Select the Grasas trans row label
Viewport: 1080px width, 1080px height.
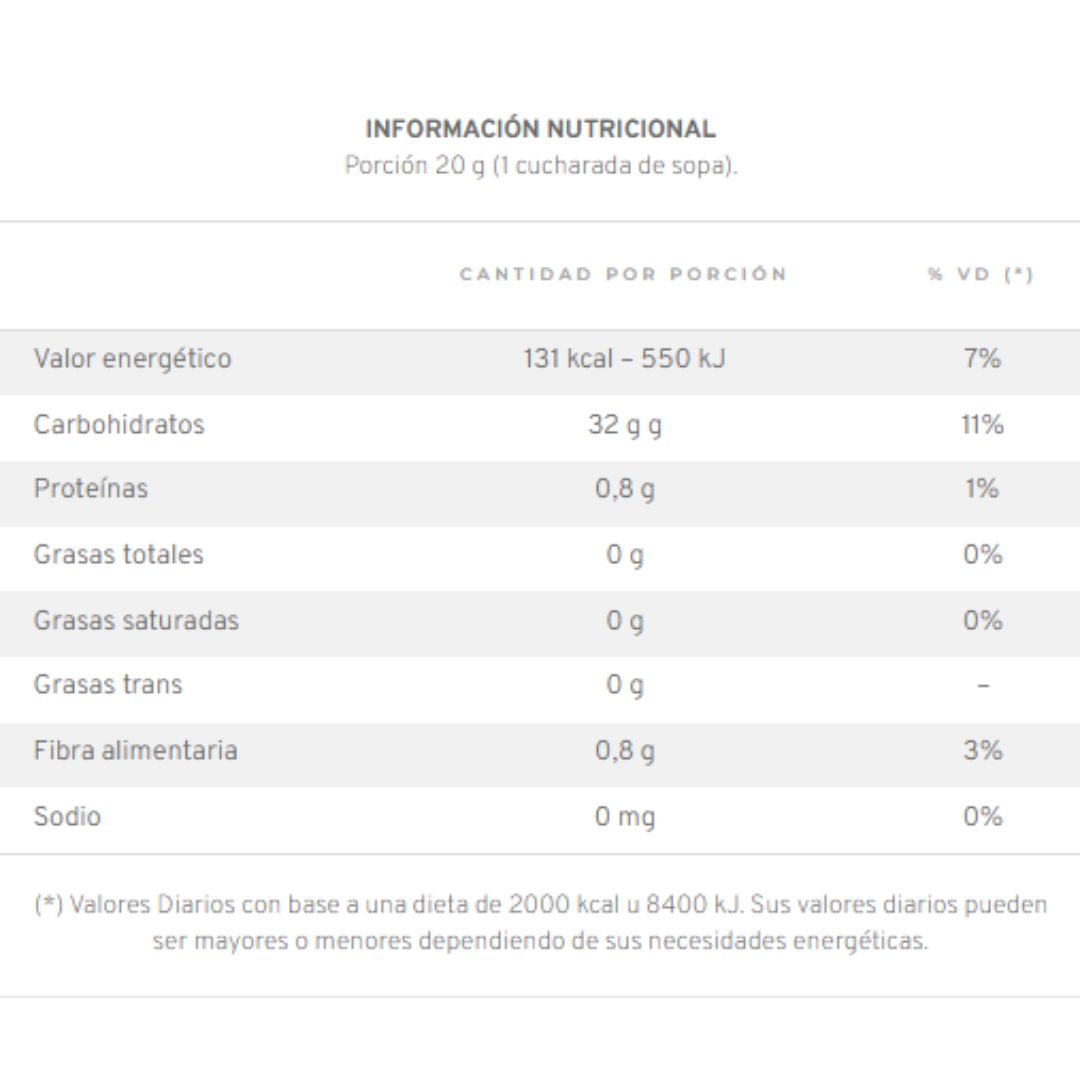[108, 685]
